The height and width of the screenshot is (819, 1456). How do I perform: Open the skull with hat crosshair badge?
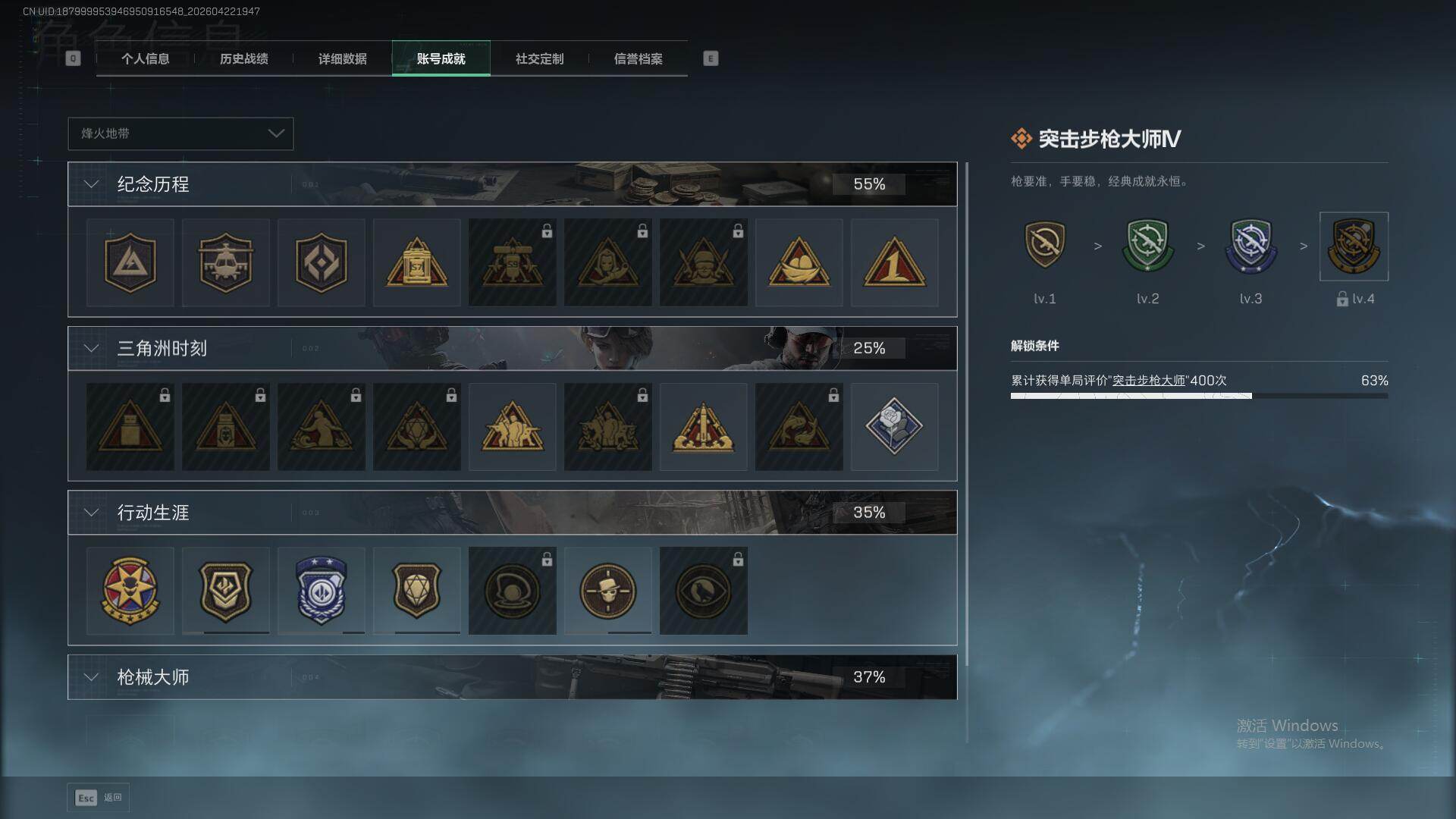(607, 591)
